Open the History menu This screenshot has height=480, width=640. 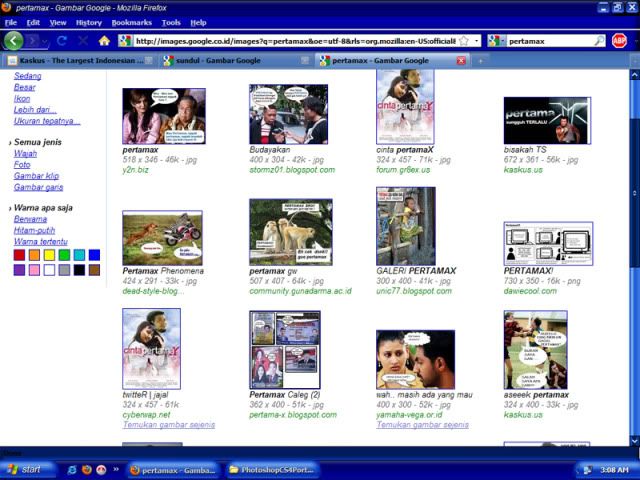(x=89, y=23)
